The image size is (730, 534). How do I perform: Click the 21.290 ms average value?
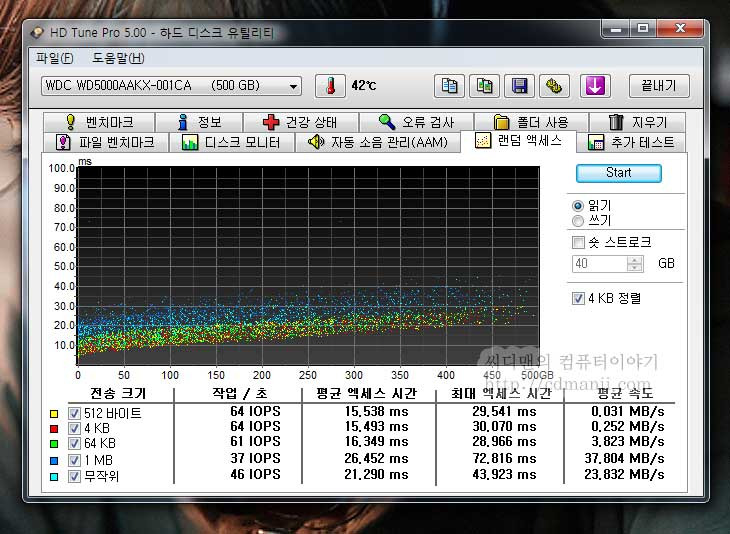click(376, 474)
